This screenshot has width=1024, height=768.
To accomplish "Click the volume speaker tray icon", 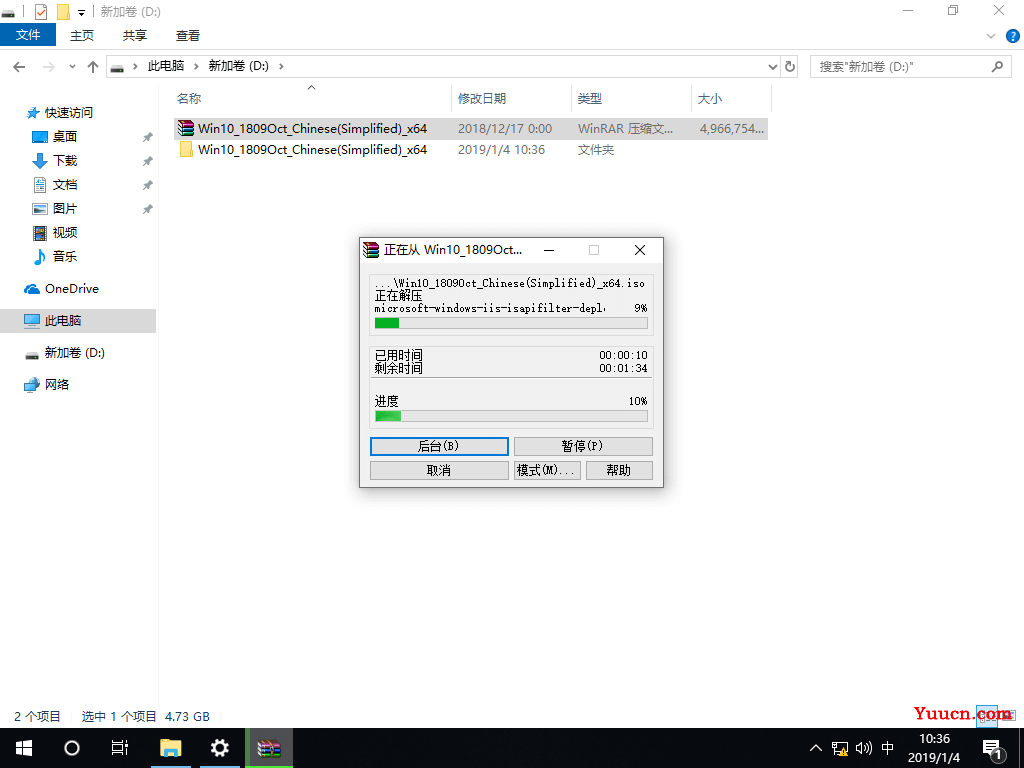I will [863, 748].
